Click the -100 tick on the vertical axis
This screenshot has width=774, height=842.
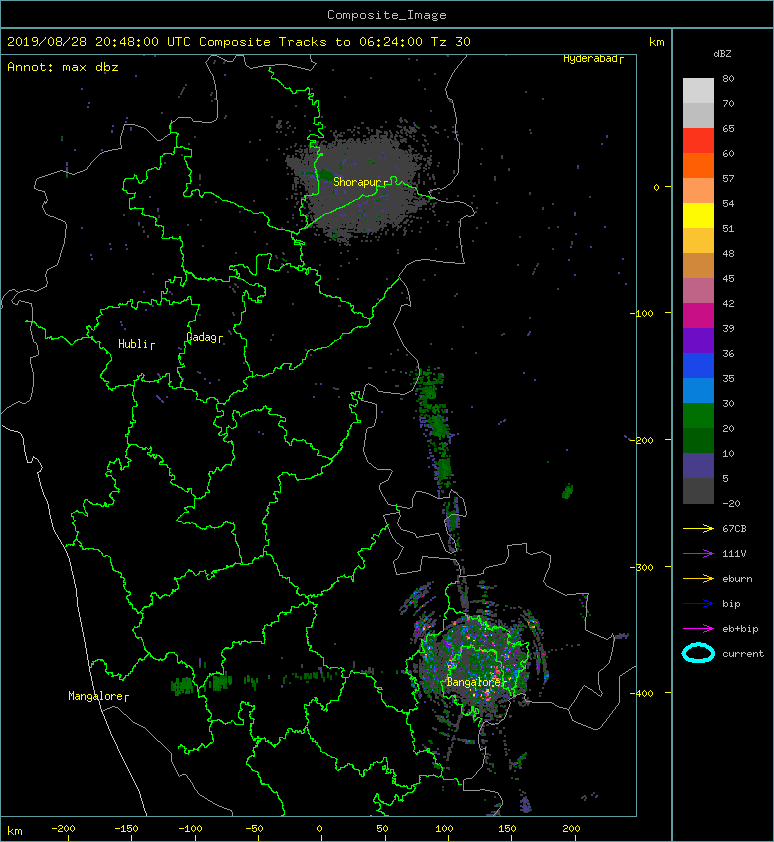point(642,314)
